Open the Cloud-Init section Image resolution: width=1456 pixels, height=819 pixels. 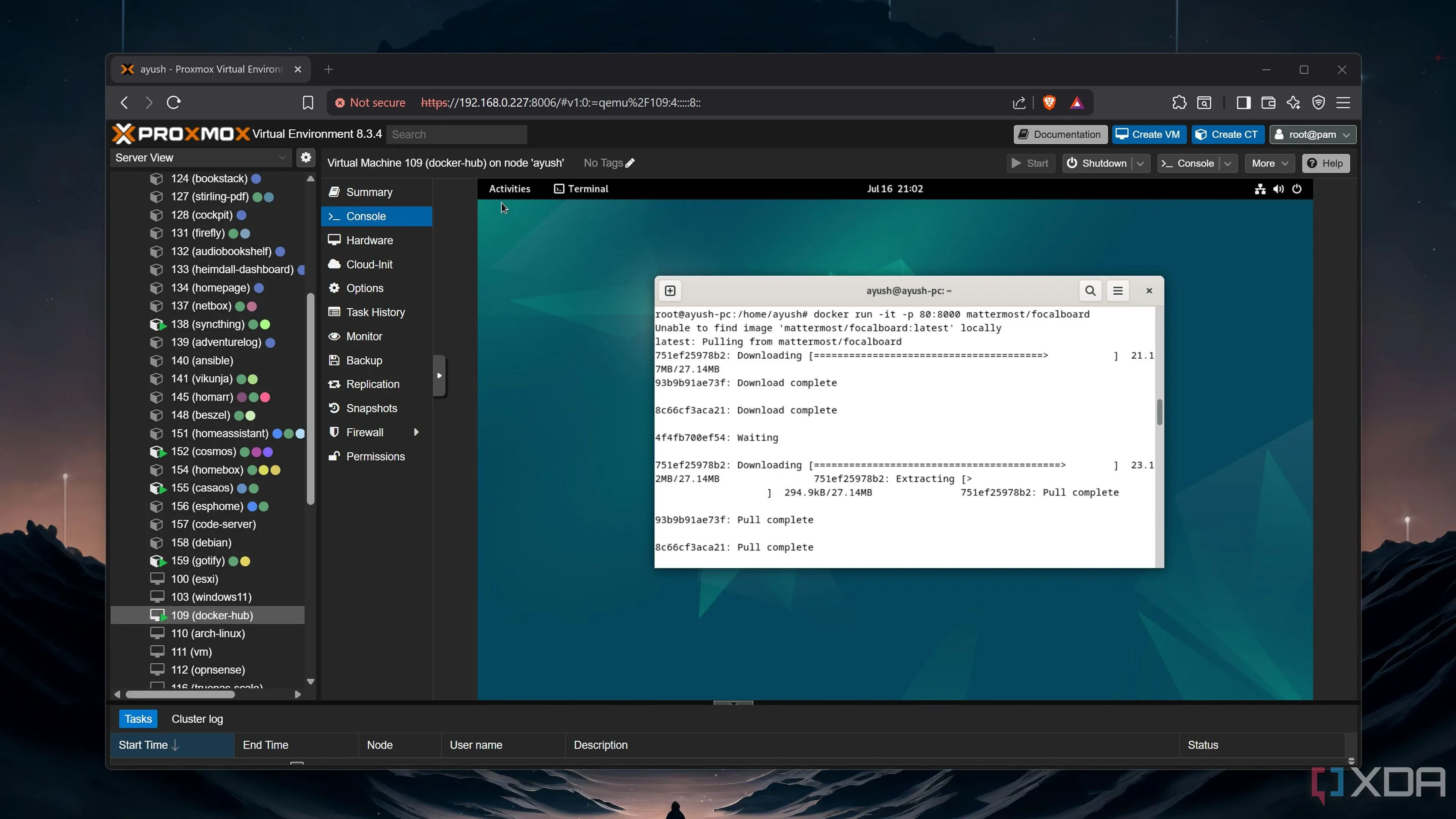[377, 265]
